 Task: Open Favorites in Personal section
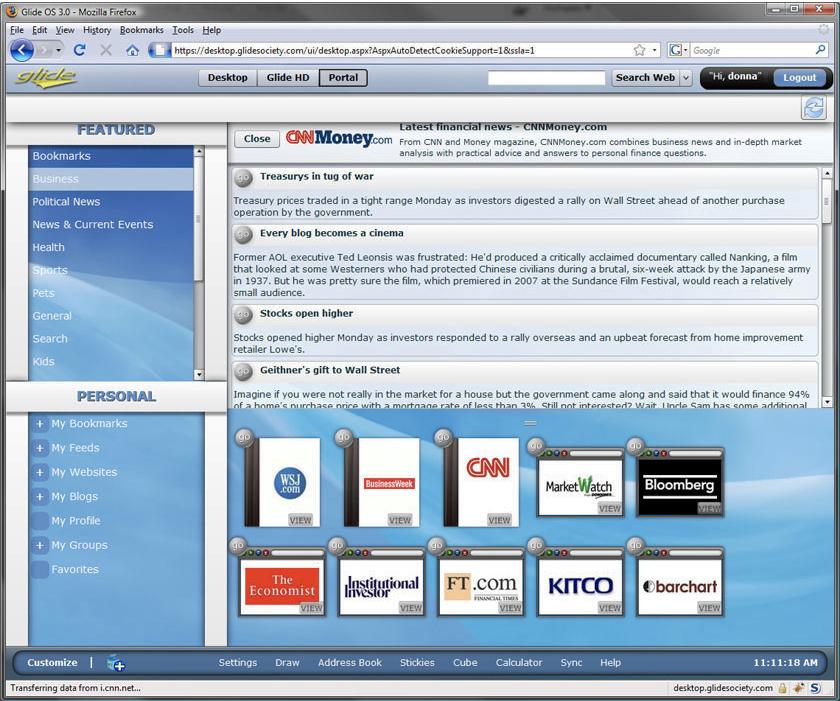tap(75, 569)
